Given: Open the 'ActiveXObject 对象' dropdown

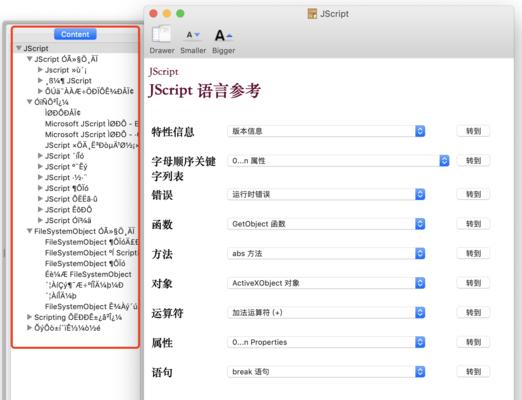Looking at the screenshot, I should coord(326,283).
